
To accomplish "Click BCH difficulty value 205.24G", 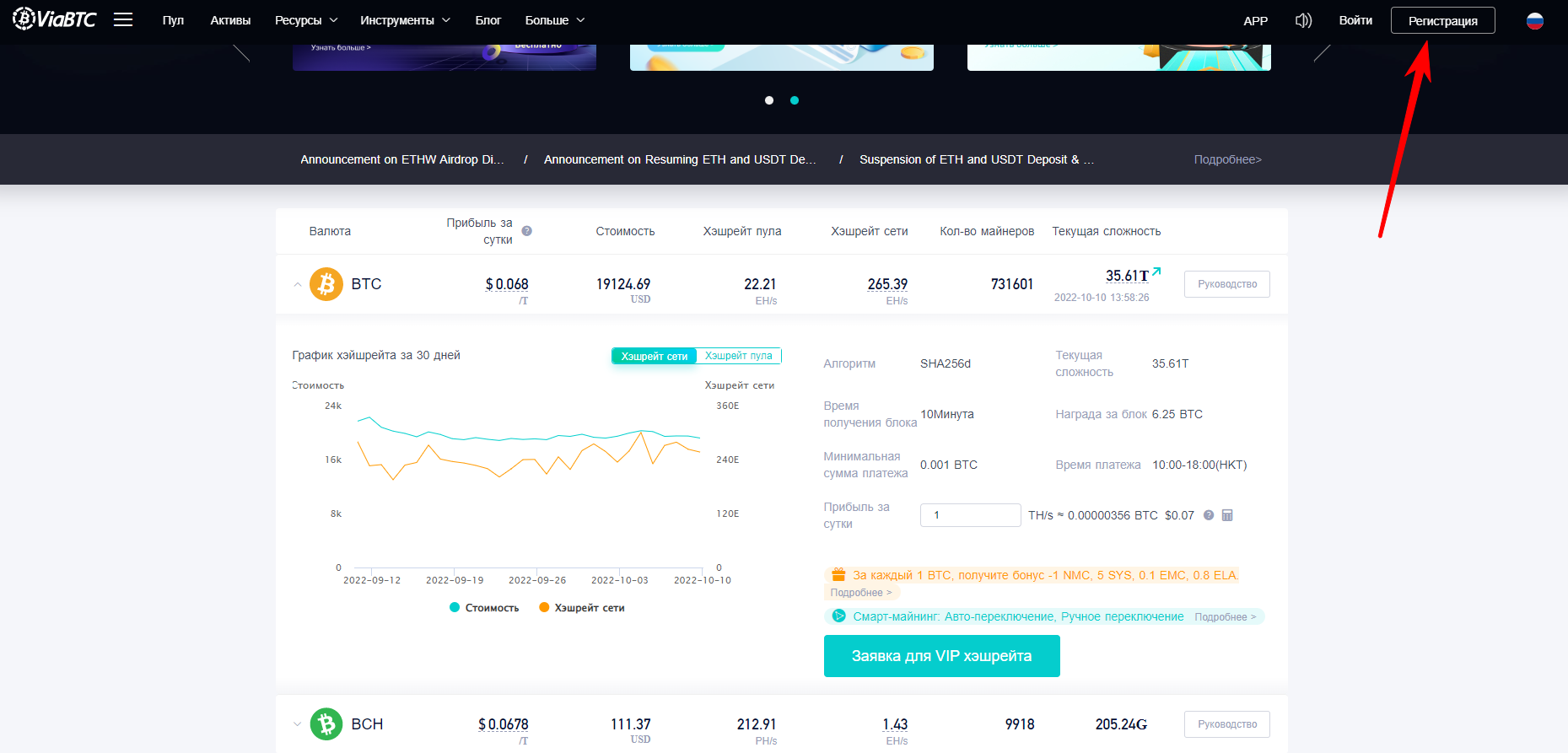I will click(x=1121, y=724).
